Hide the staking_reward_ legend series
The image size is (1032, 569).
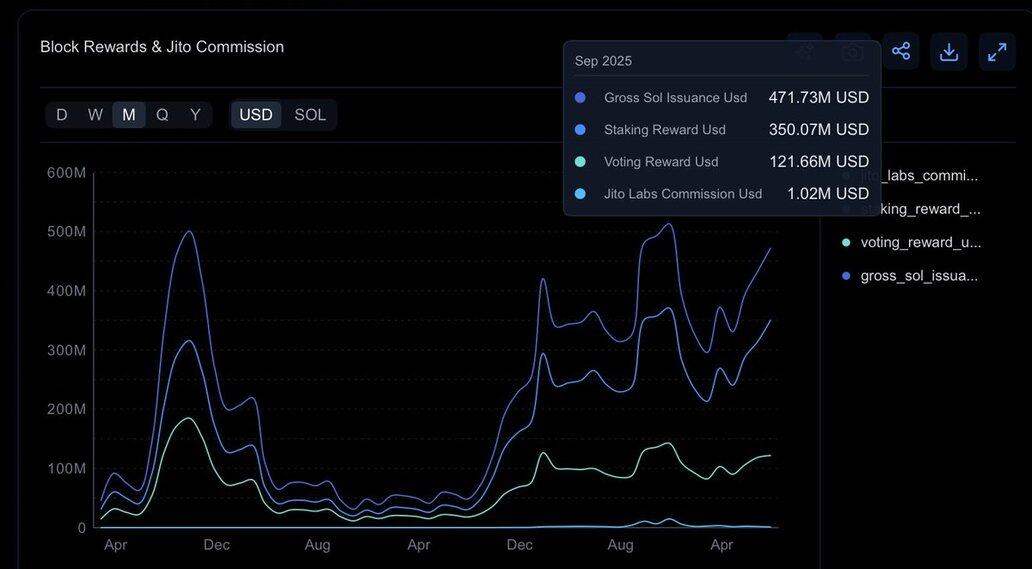[920, 209]
